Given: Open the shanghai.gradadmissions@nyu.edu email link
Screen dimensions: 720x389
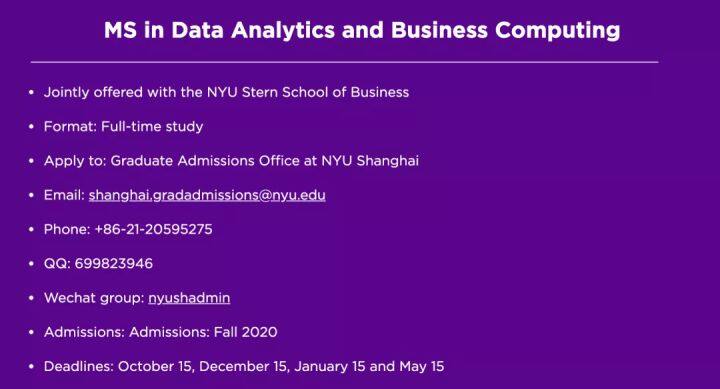Looking at the screenshot, I should coord(207,195).
